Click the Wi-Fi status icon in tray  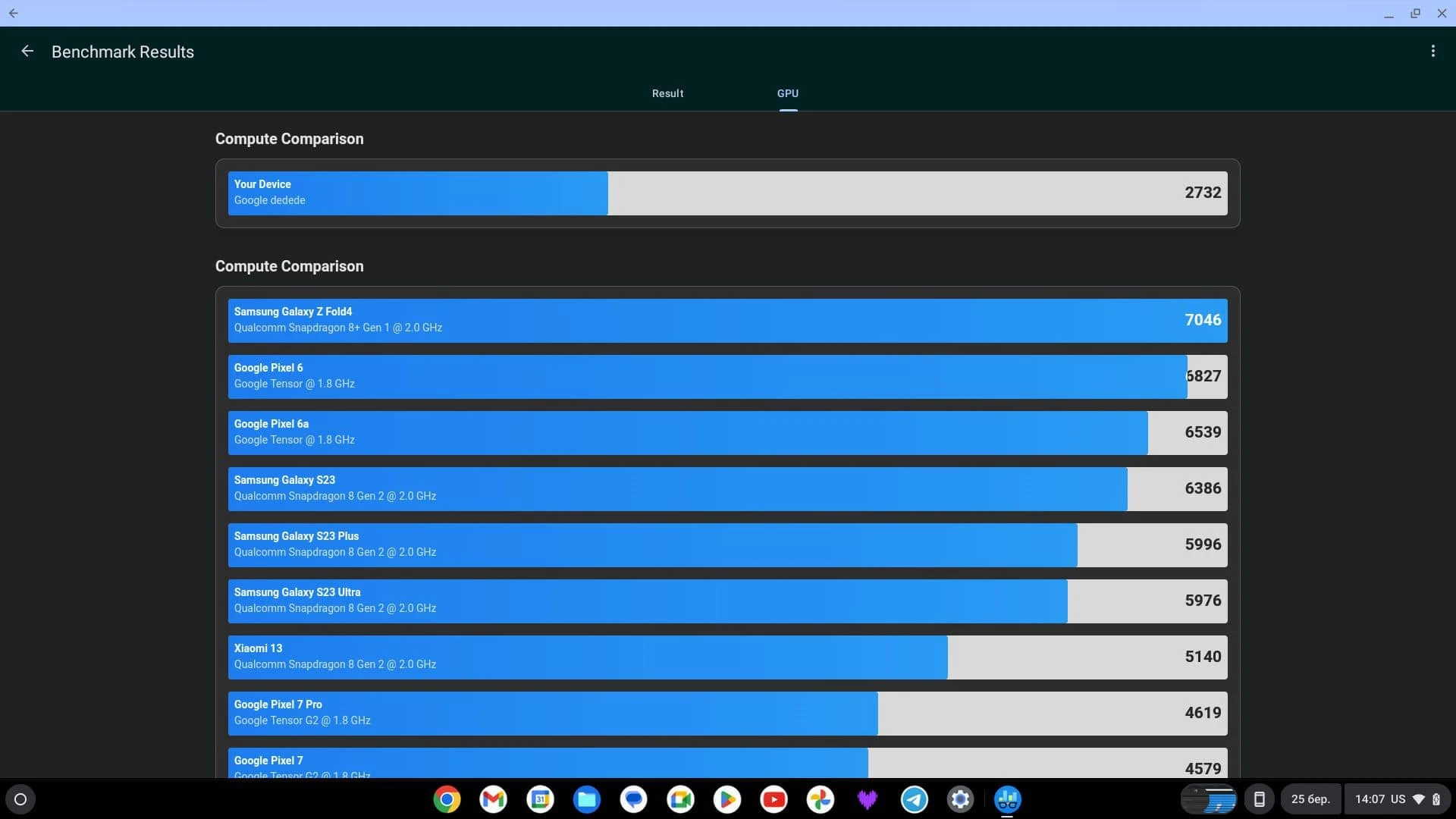[1418, 799]
